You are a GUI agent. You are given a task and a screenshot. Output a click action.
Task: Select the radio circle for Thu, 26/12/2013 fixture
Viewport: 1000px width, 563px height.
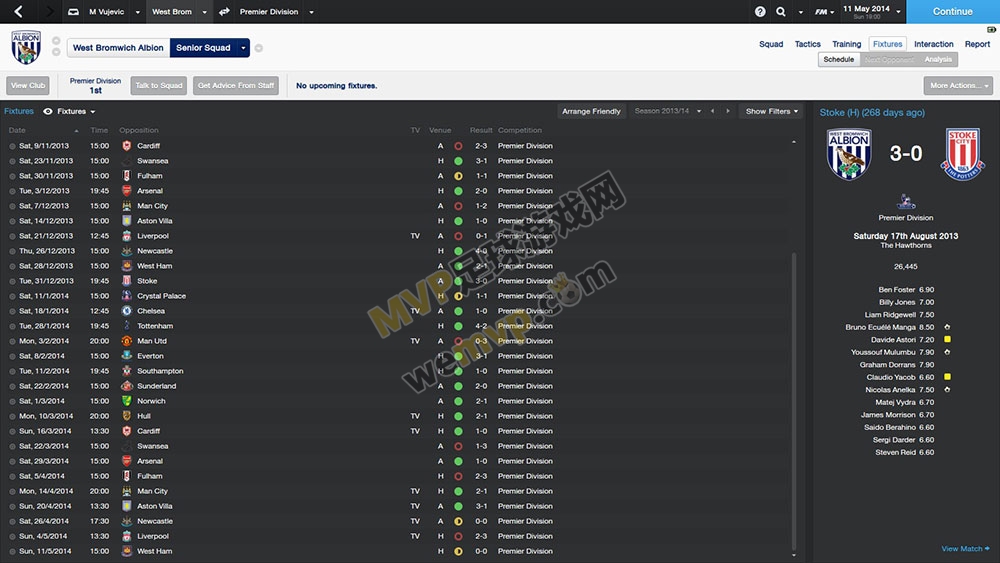click(x=12, y=251)
